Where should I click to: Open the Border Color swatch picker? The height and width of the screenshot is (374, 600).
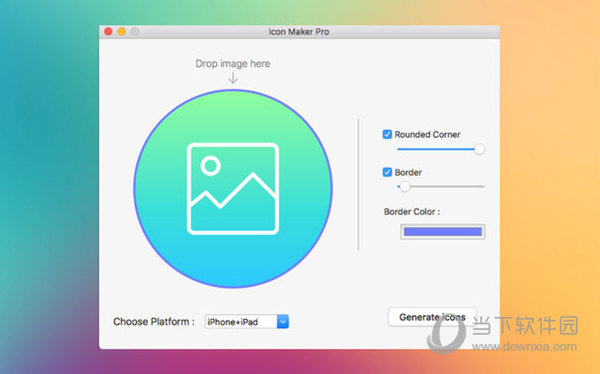[443, 232]
